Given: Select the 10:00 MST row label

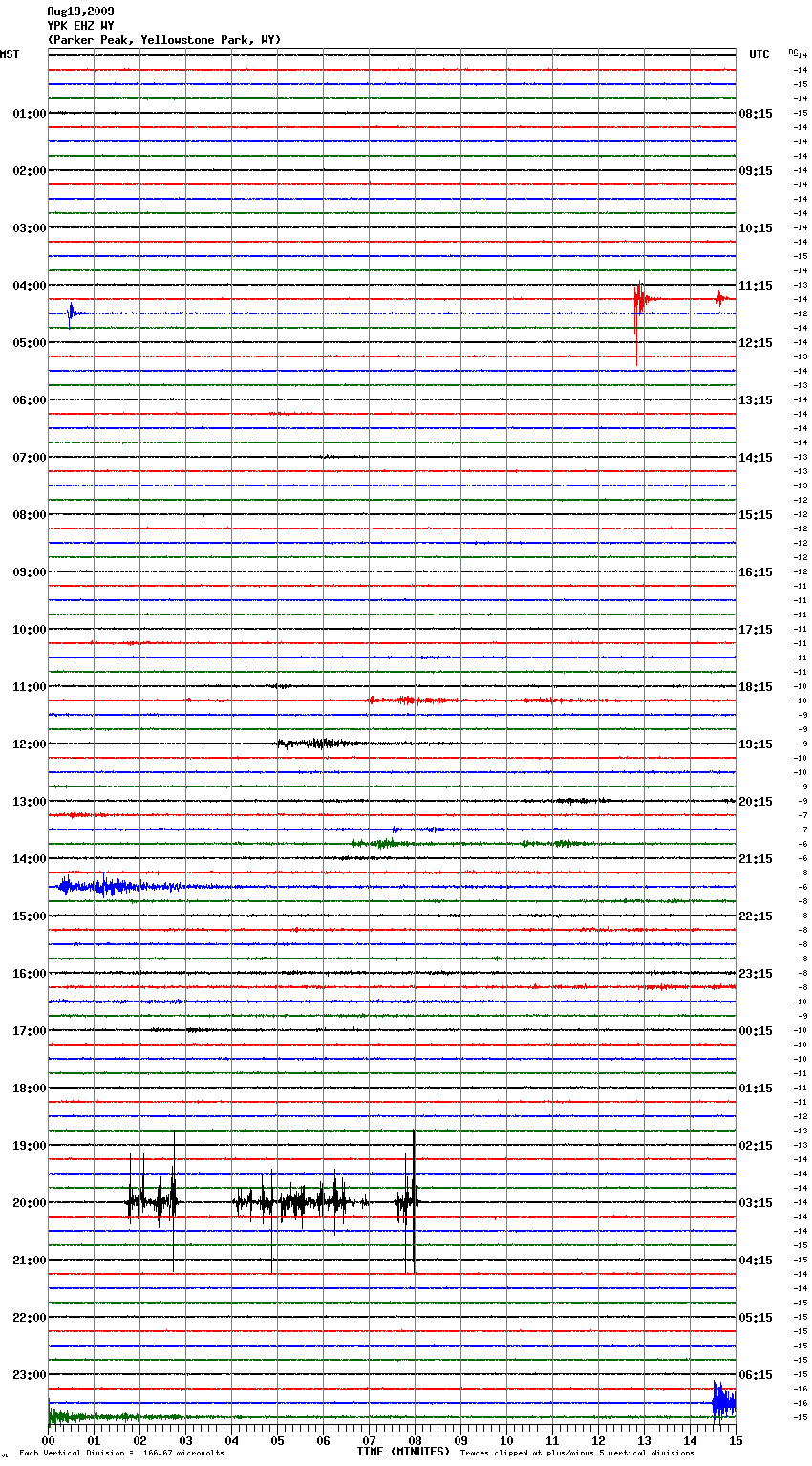Looking at the screenshot, I should pyautogui.click(x=30, y=630).
